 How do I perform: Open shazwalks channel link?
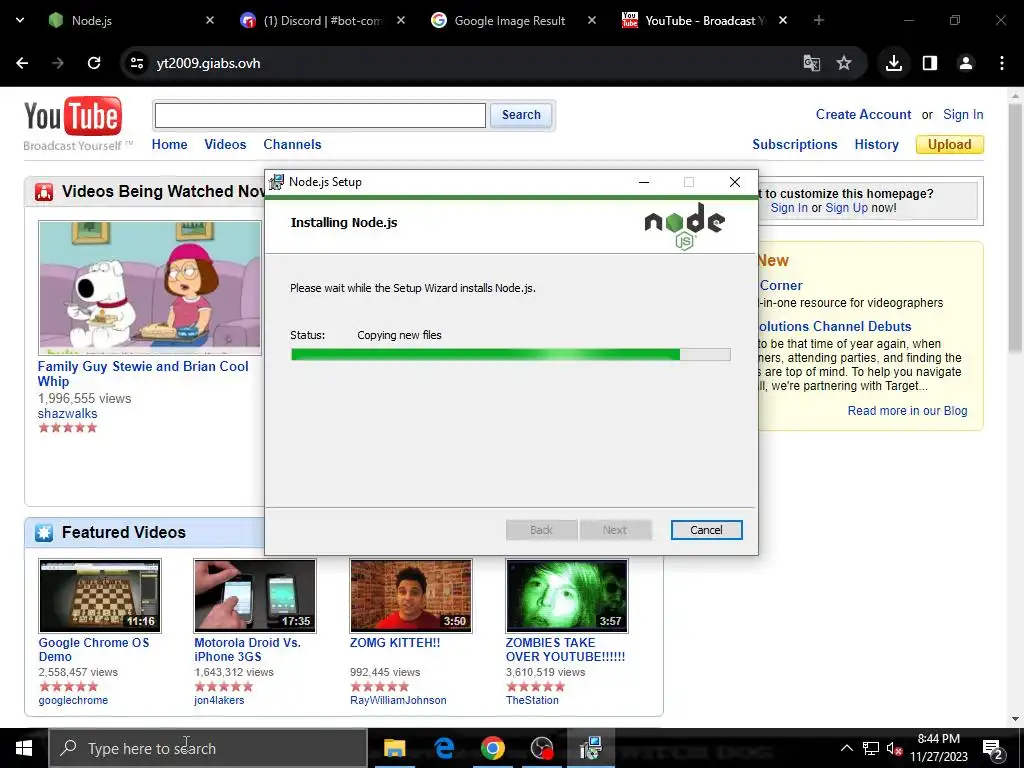[x=67, y=413]
